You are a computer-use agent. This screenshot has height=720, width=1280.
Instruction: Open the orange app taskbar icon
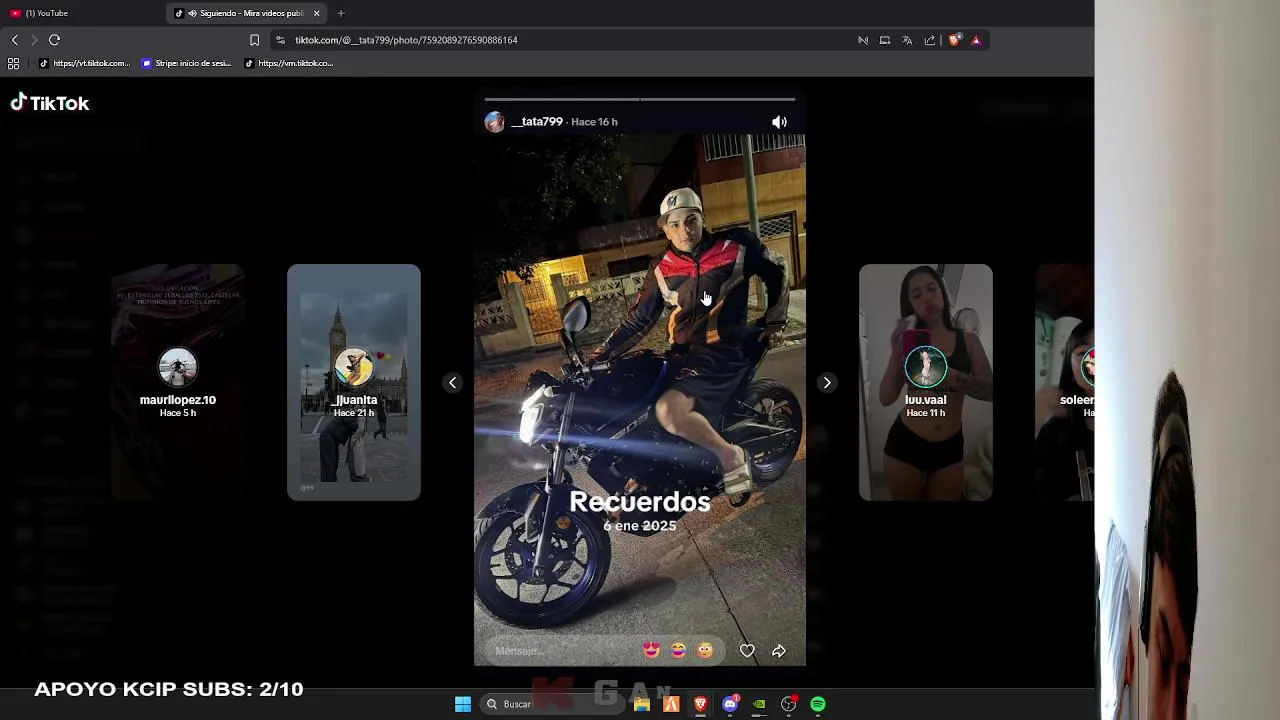pyautogui.click(x=671, y=704)
